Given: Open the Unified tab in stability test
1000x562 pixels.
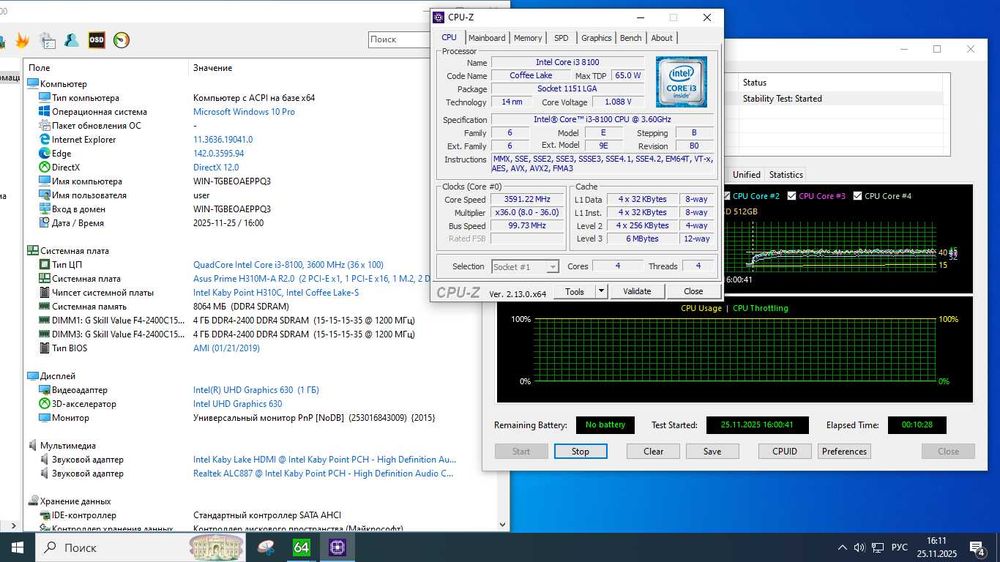Looking at the screenshot, I should [x=746, y=174].
